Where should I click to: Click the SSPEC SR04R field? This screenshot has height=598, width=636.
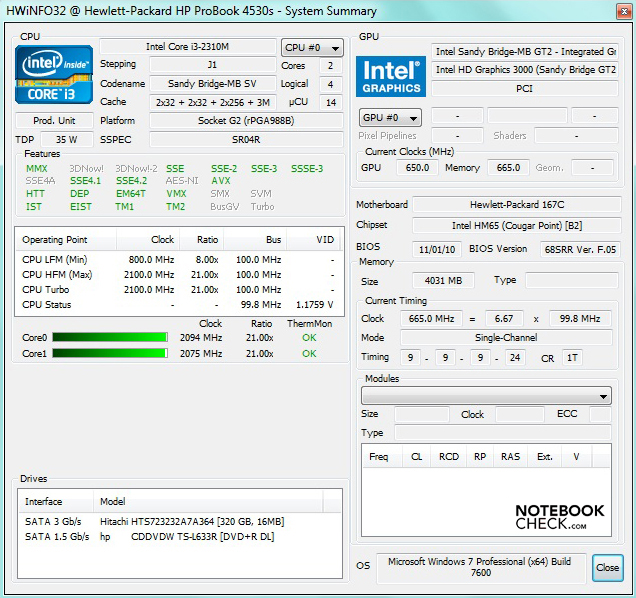246,139
